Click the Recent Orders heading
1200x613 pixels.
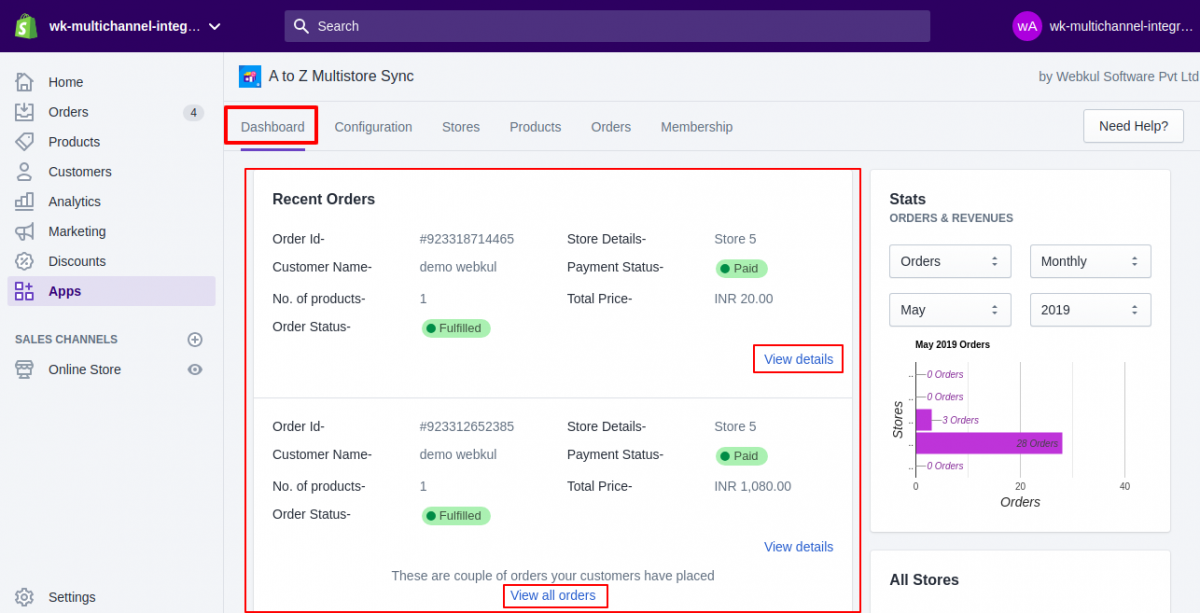tap(324, 199)
